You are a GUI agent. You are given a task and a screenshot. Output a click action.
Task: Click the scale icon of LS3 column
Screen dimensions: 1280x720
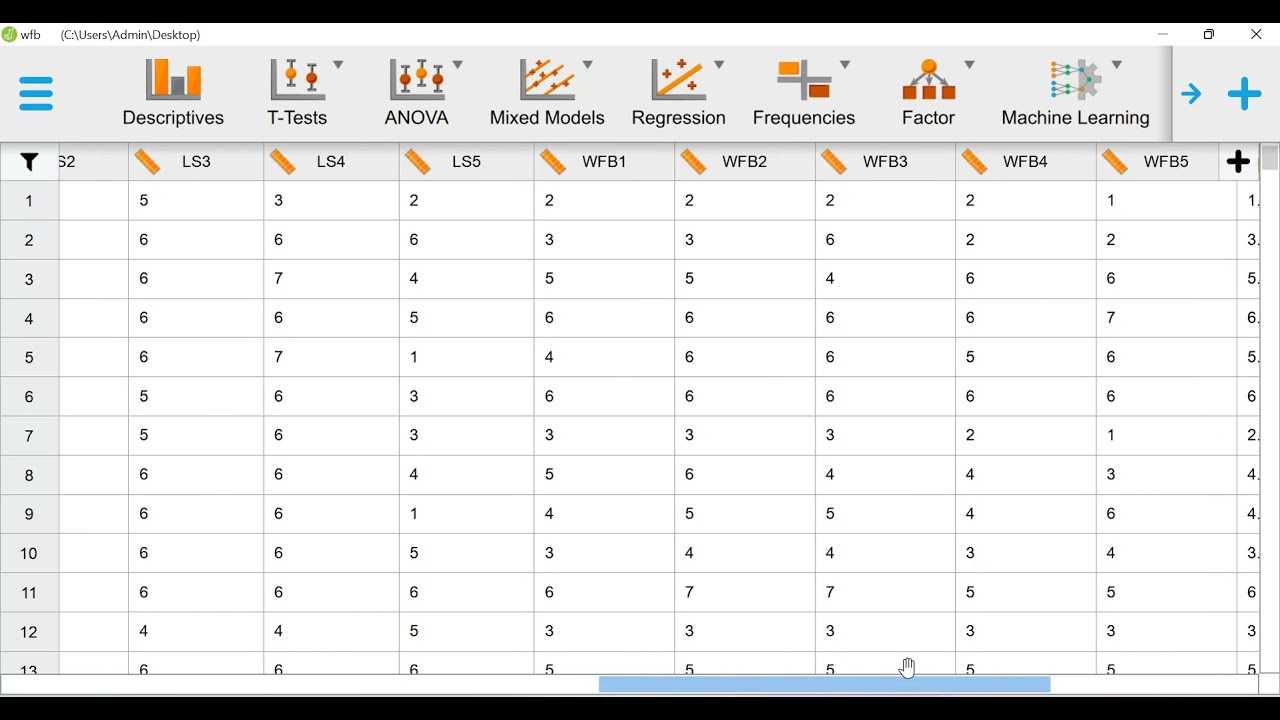point(149,162)
